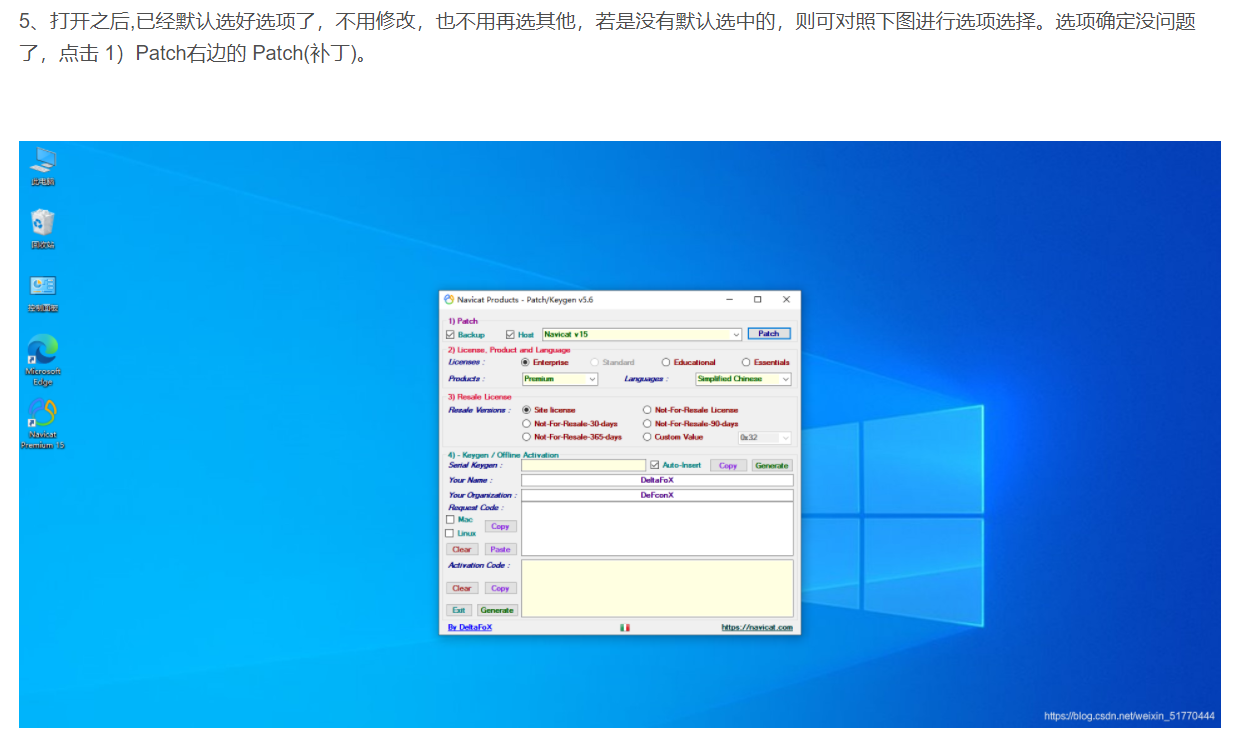Tick the Linux checkbox
This screenshot has height=743, width=1233.
pos(450,533)
